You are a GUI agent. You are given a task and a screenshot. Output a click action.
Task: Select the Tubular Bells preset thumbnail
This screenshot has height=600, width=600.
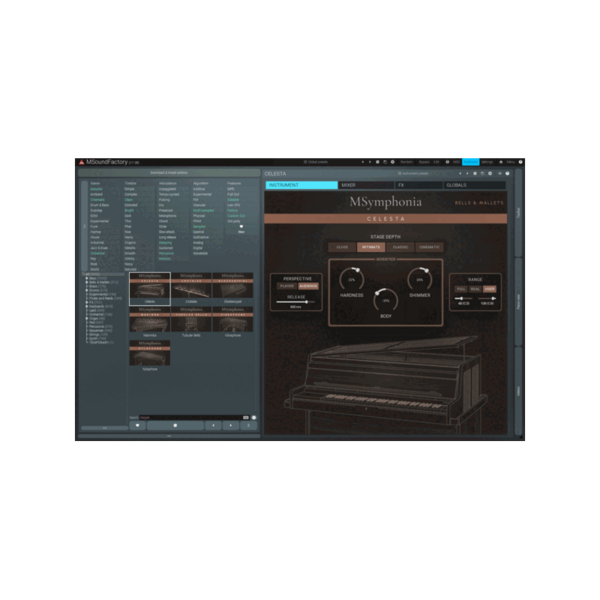[191, 322]
